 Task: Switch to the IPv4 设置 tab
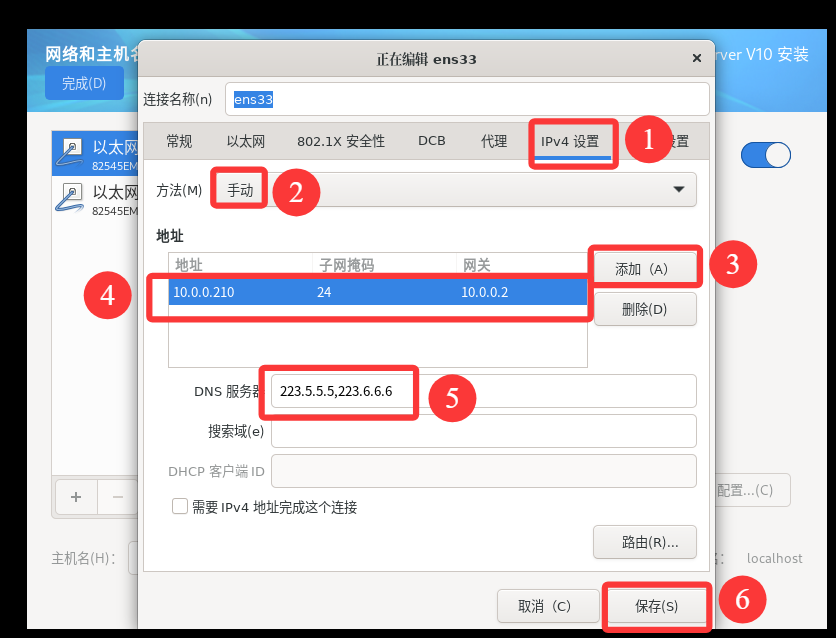click(570, 142)
